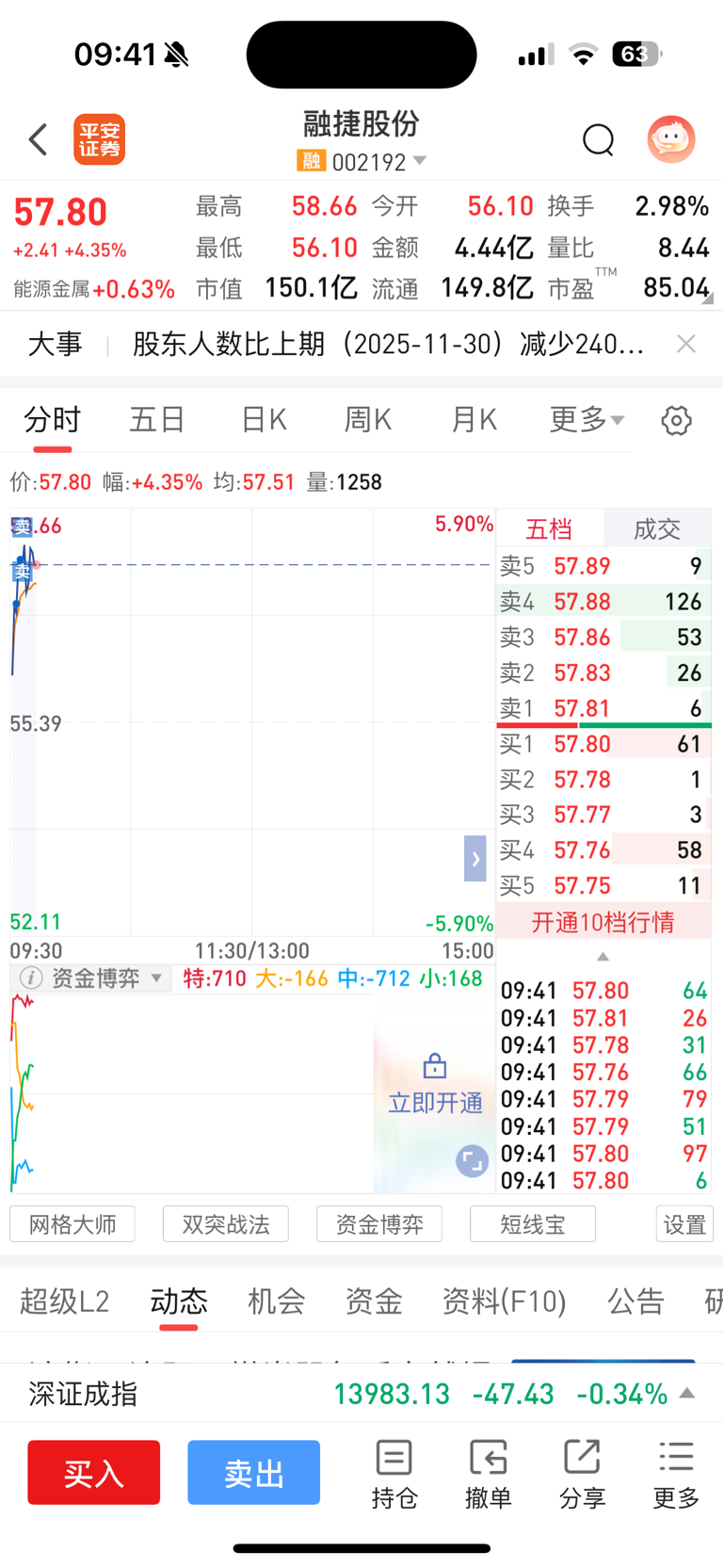This screenshot has width=724, height=1568.
Task: Switch to 分时 chart tab
Action: pos(53,420)
